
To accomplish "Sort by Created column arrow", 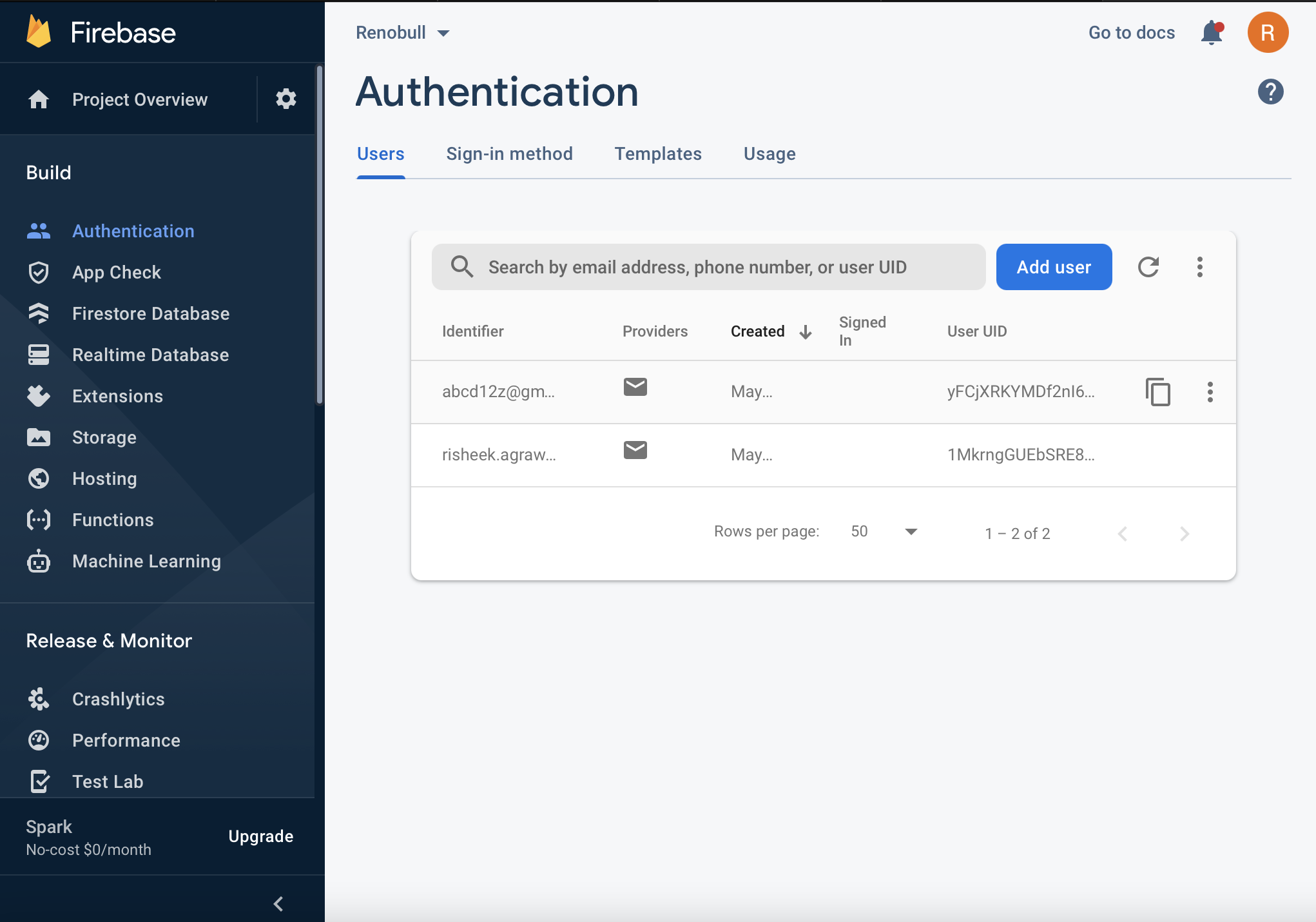I will coord(806,331).
